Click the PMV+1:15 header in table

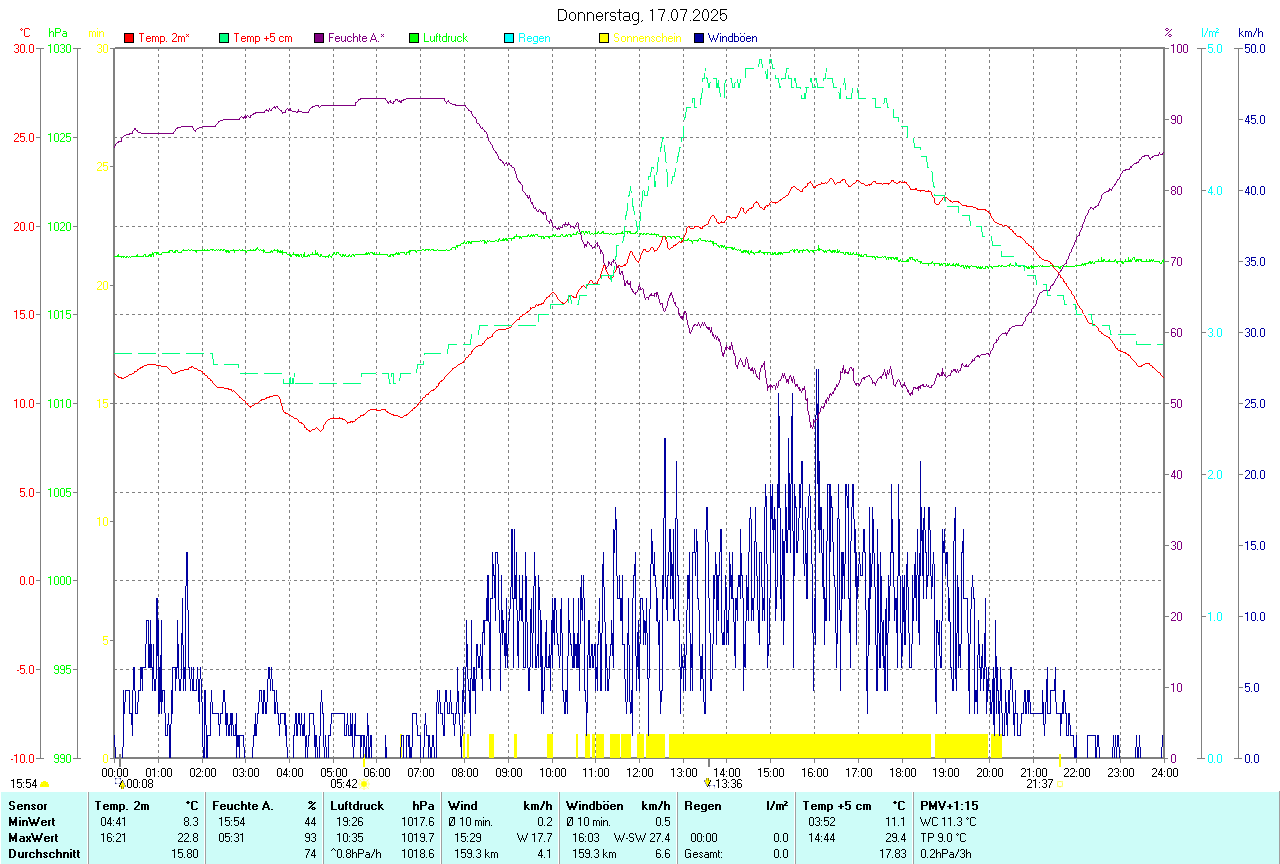click(x=949, y=805)
